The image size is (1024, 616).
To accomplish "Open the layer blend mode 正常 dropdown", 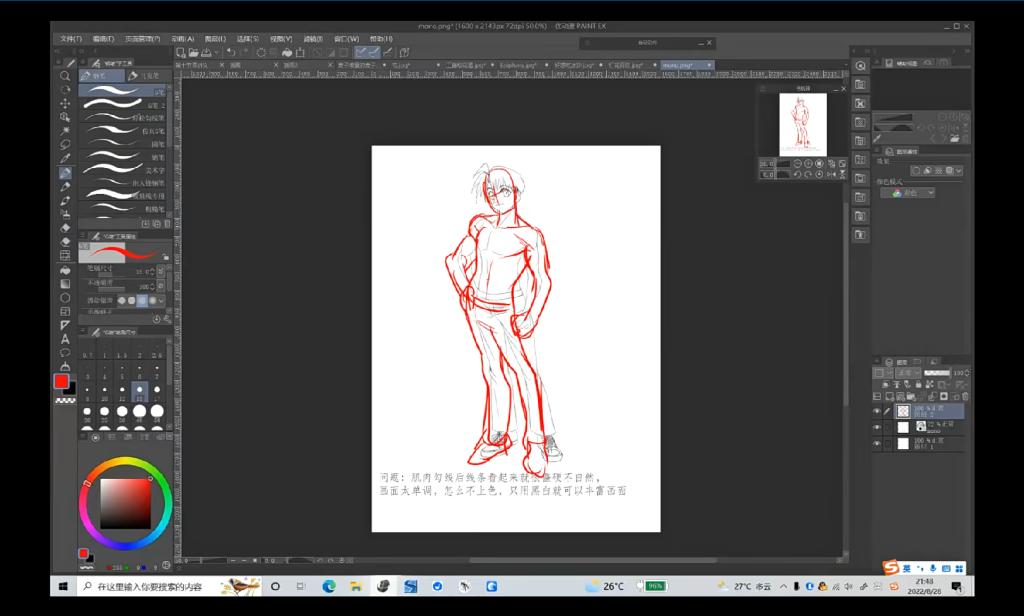I will point(906,373).
